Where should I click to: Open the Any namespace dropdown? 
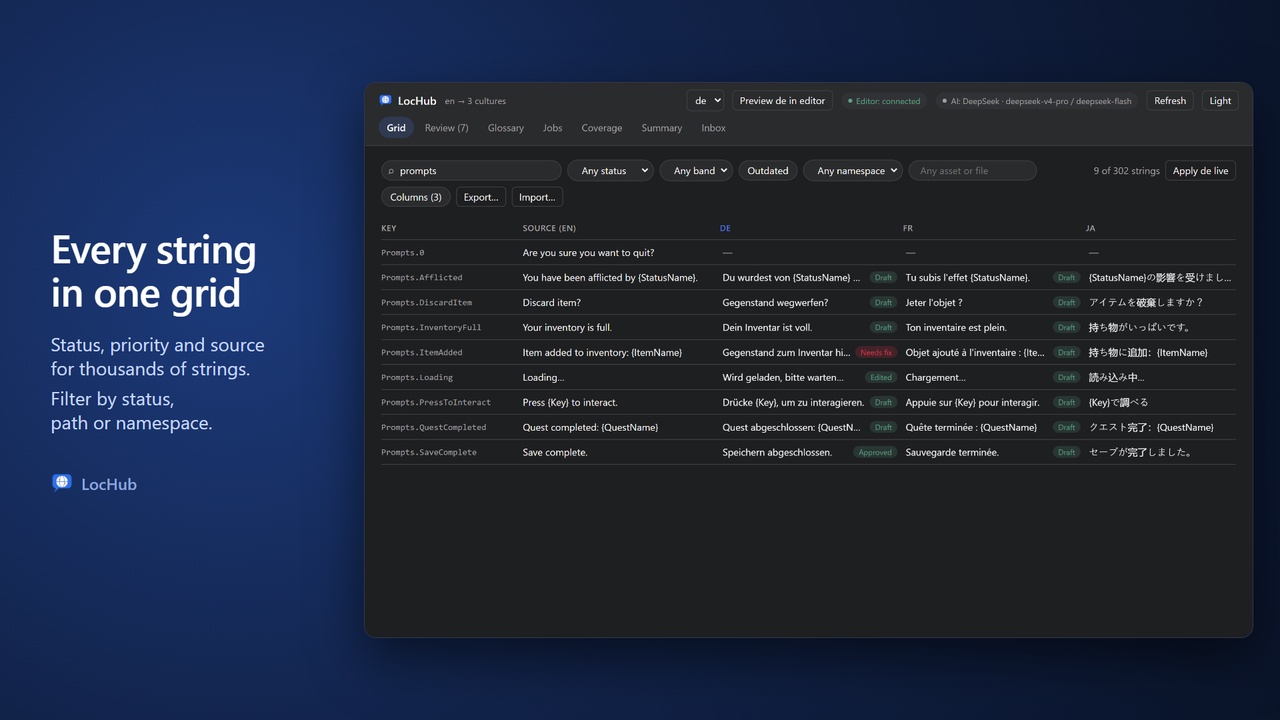pos(853,171)
